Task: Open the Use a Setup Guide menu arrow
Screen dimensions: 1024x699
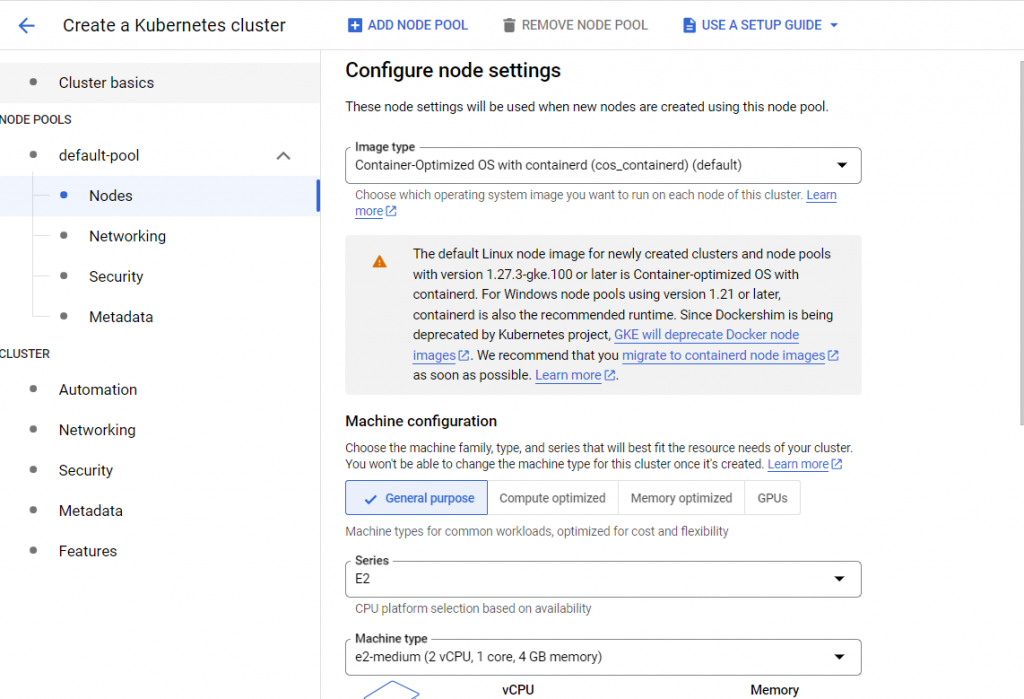Action: tap(834, 25)
